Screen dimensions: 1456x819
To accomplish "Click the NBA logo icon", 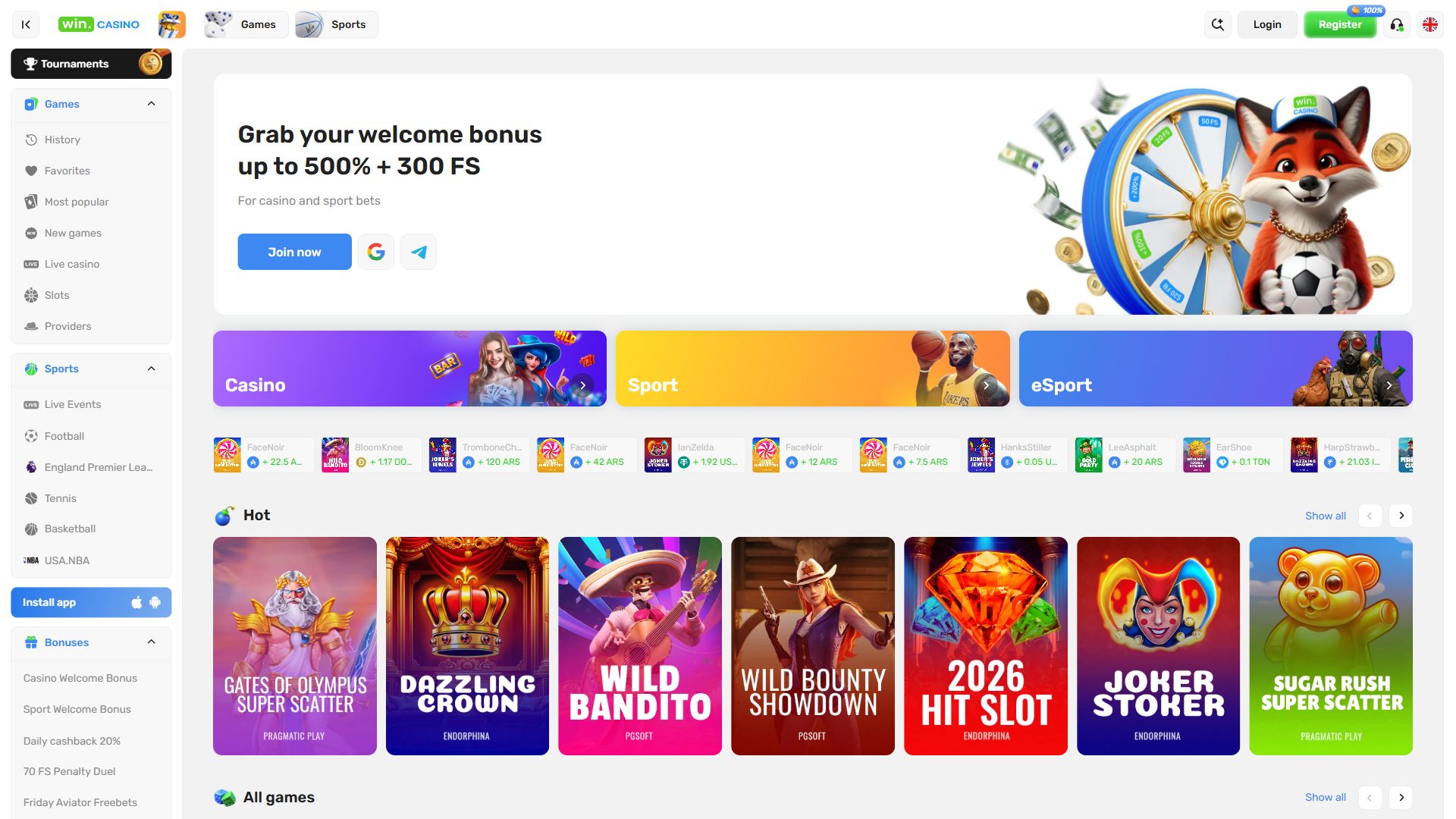I will point(31,560).
